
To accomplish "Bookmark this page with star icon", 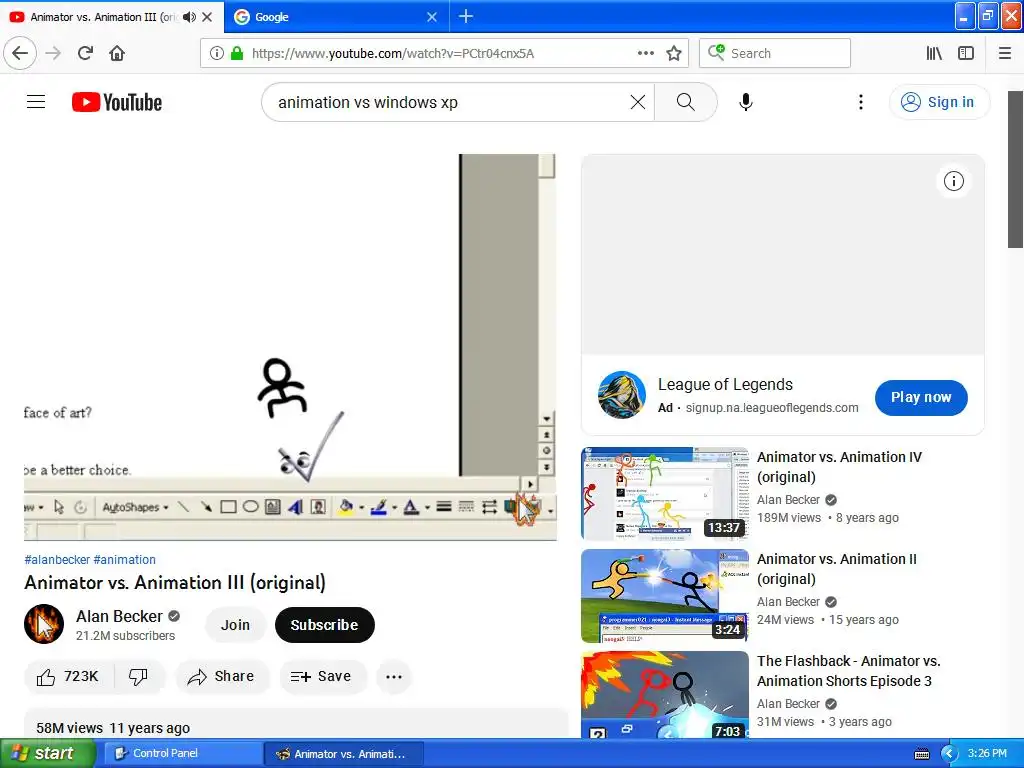I will tap(674, 53).
